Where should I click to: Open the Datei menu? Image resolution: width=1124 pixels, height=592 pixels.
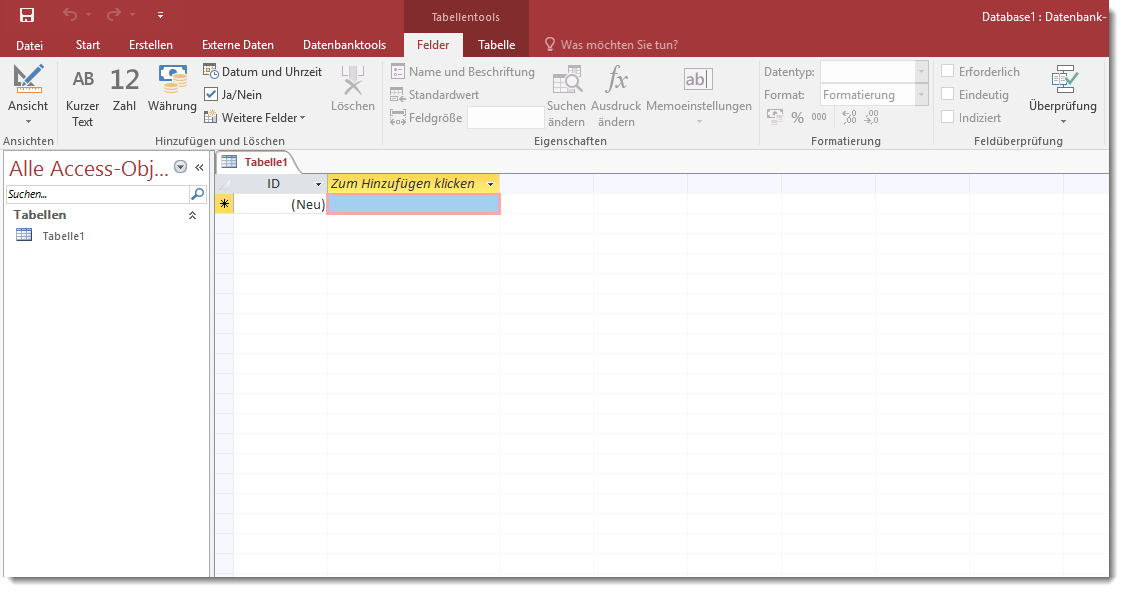30,45
